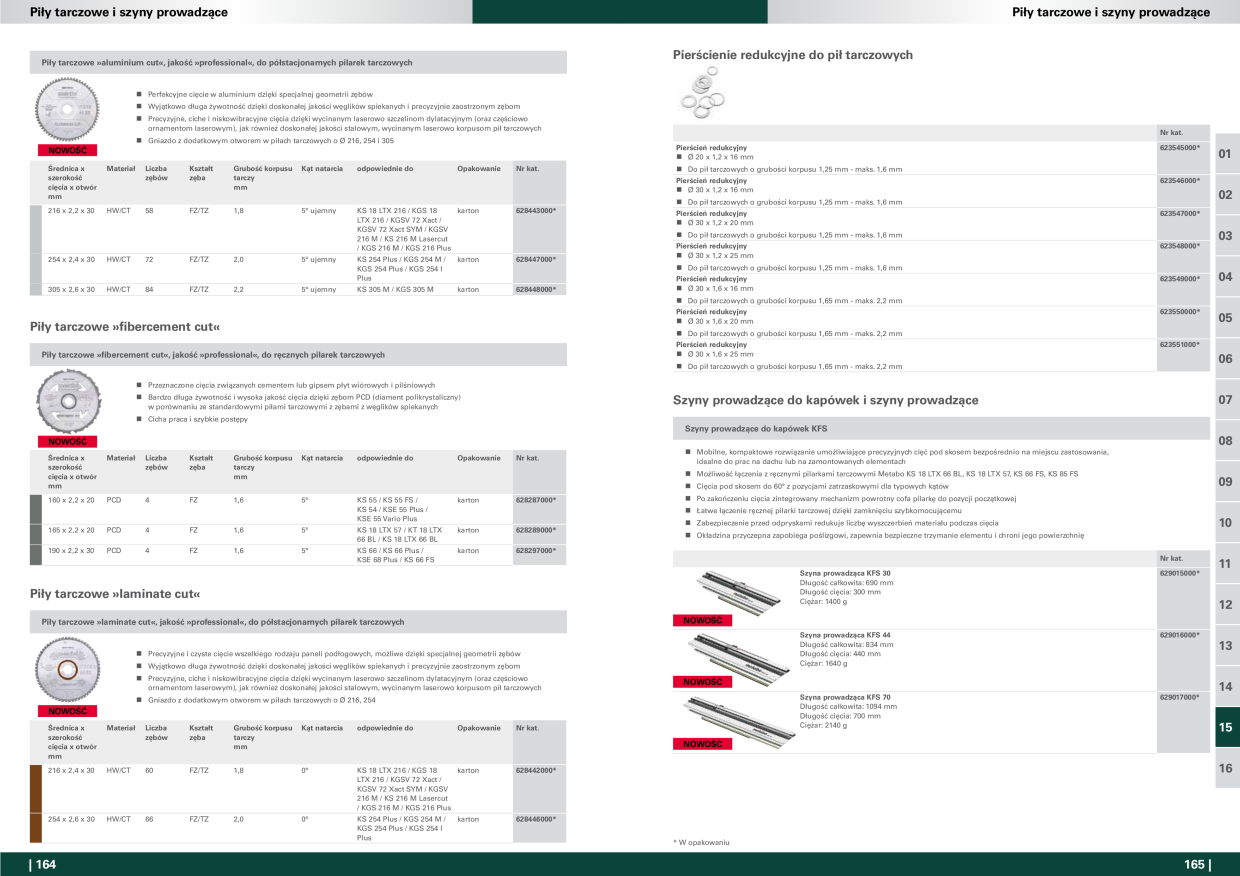Go to chapter tab 06
The height and width of the screenshot is (876, 1240).
click(1226, 359)
